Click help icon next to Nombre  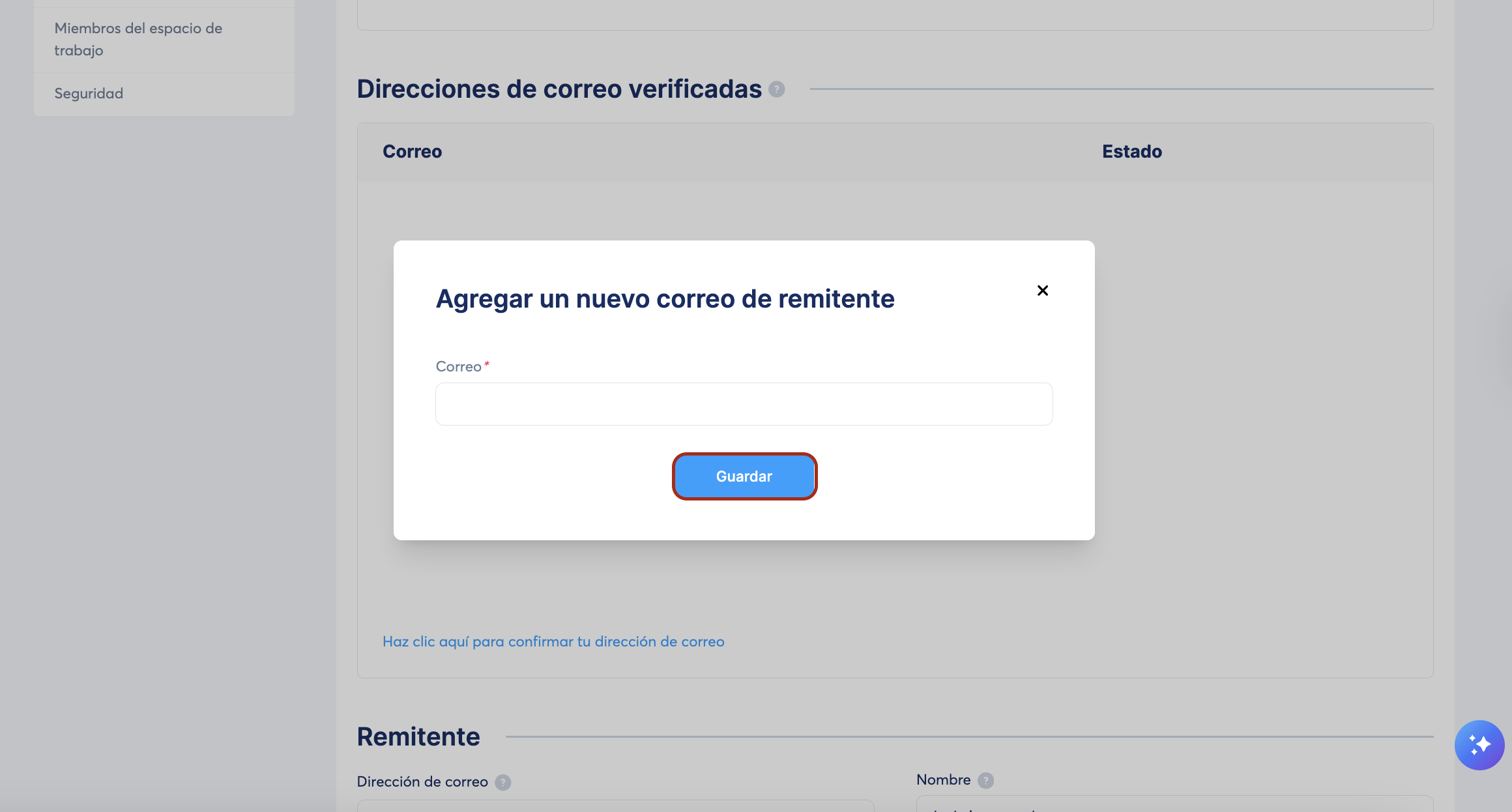point(985,780)
